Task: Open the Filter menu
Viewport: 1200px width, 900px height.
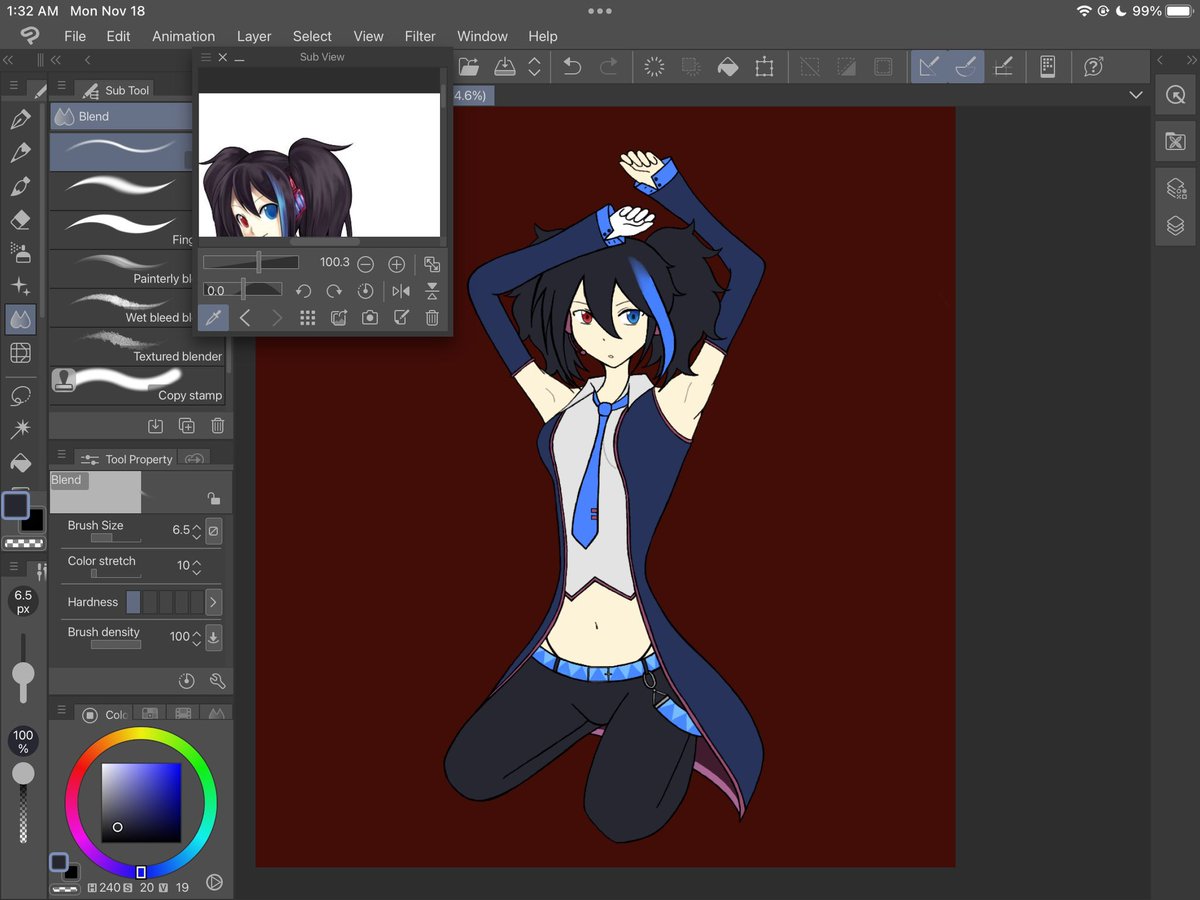Action: (x=420, y=36)
